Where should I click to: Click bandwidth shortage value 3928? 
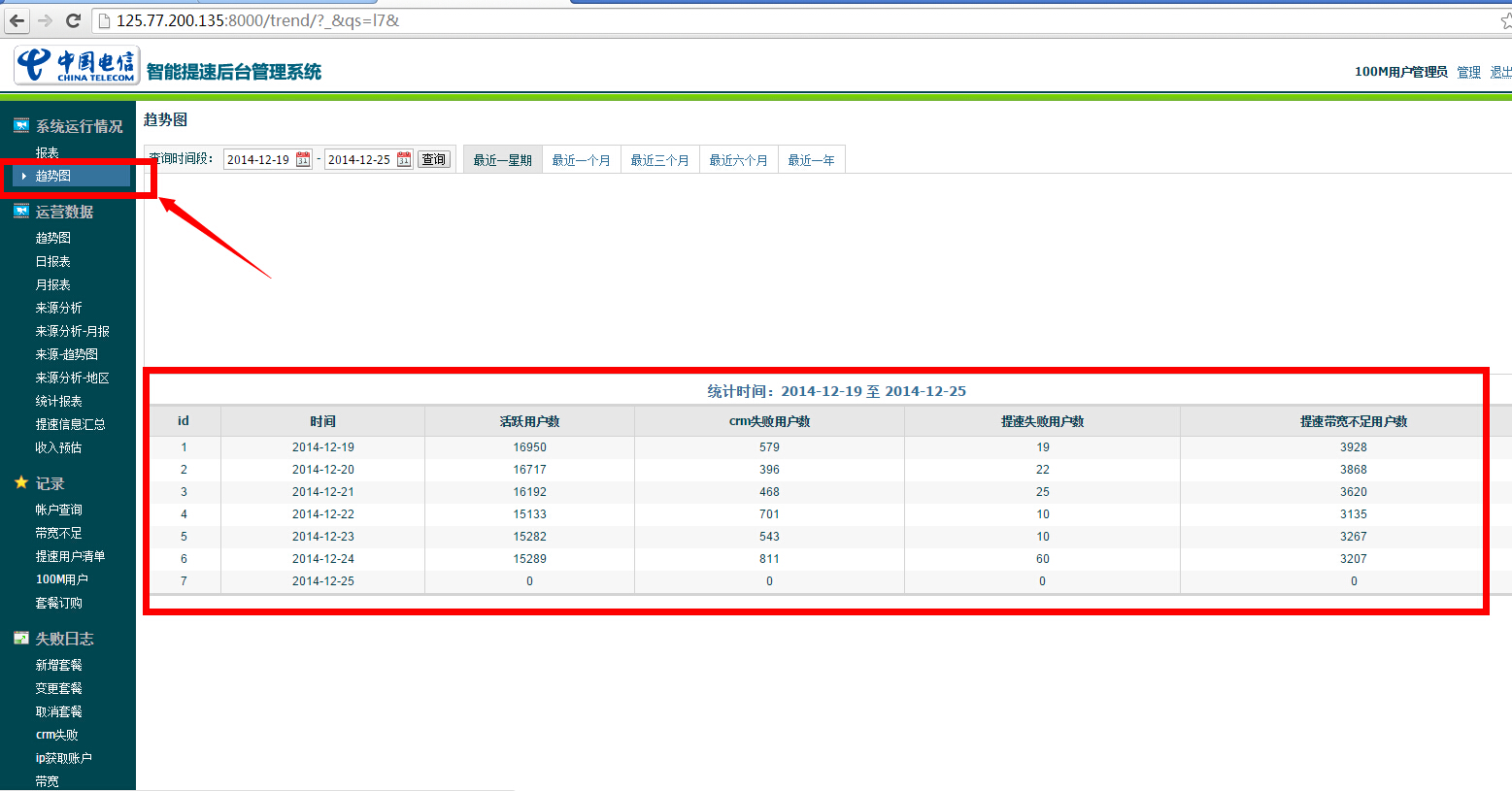pos(1354,447)
